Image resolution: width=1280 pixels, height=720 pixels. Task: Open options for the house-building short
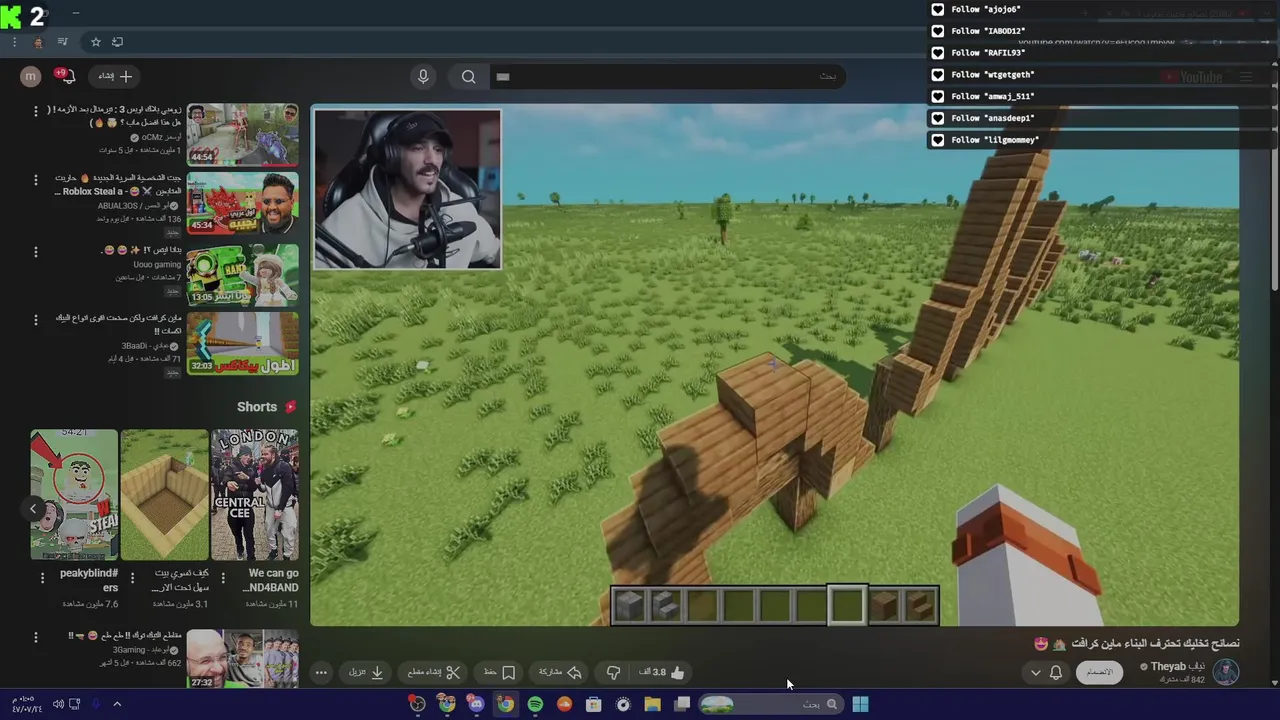(132, 577)
